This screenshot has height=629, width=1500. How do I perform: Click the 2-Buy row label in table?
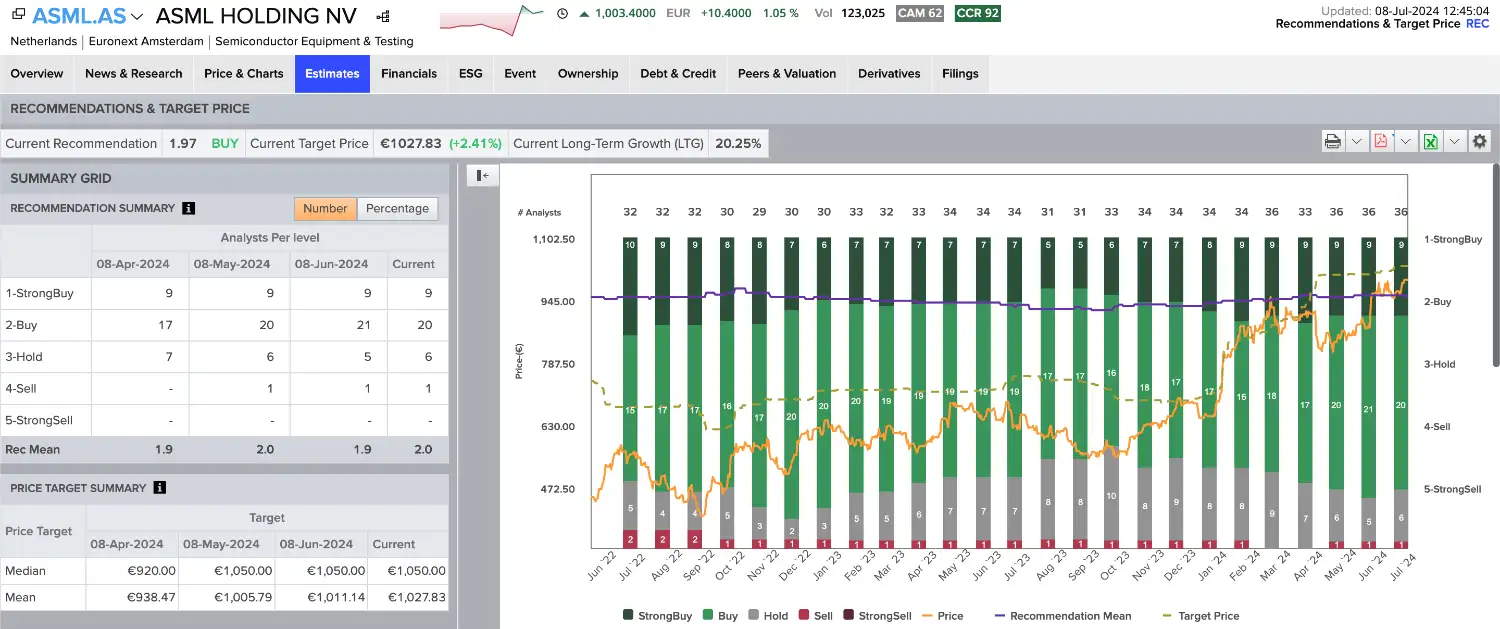click(23, 325)
